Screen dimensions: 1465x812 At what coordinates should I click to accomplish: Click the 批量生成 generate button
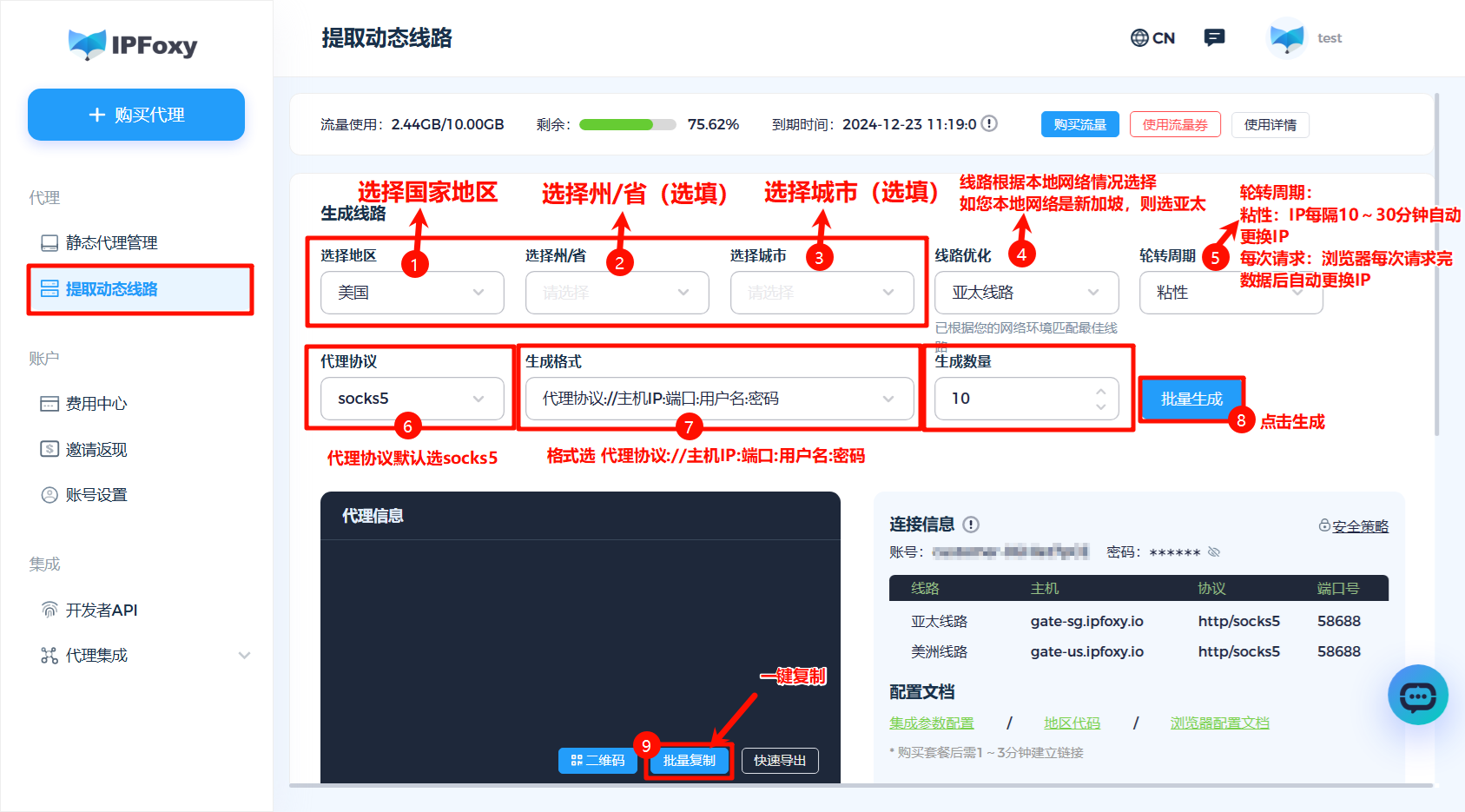[x=1191, y=399]
